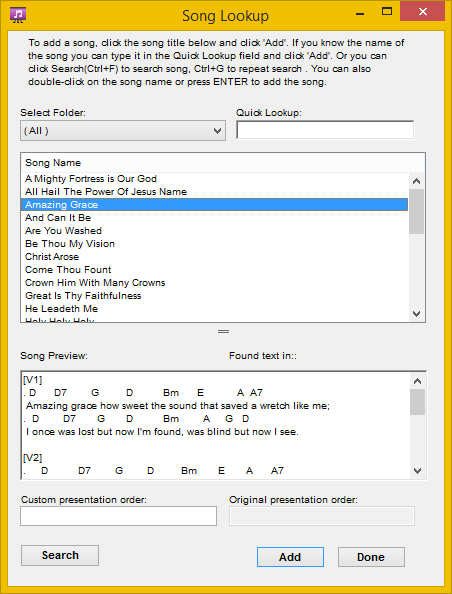Click the Original presentation order field
452x594 pixels.
(322, 516)
